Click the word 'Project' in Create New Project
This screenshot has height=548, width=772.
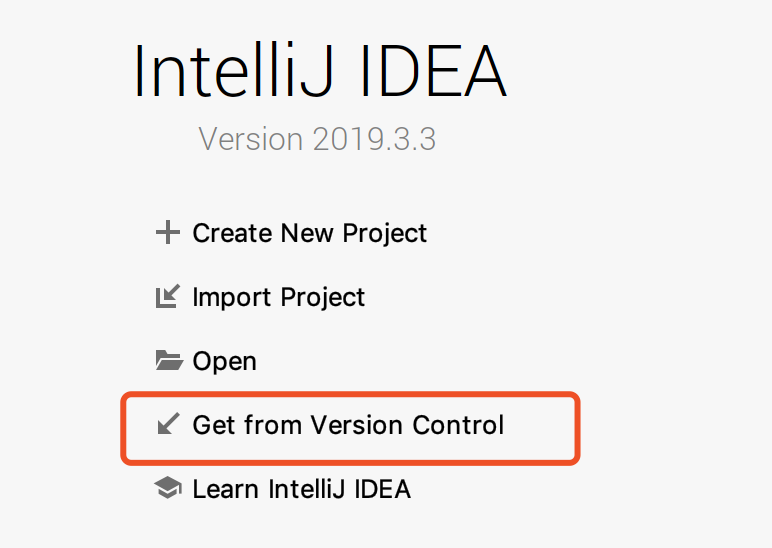tap(385, 234)
